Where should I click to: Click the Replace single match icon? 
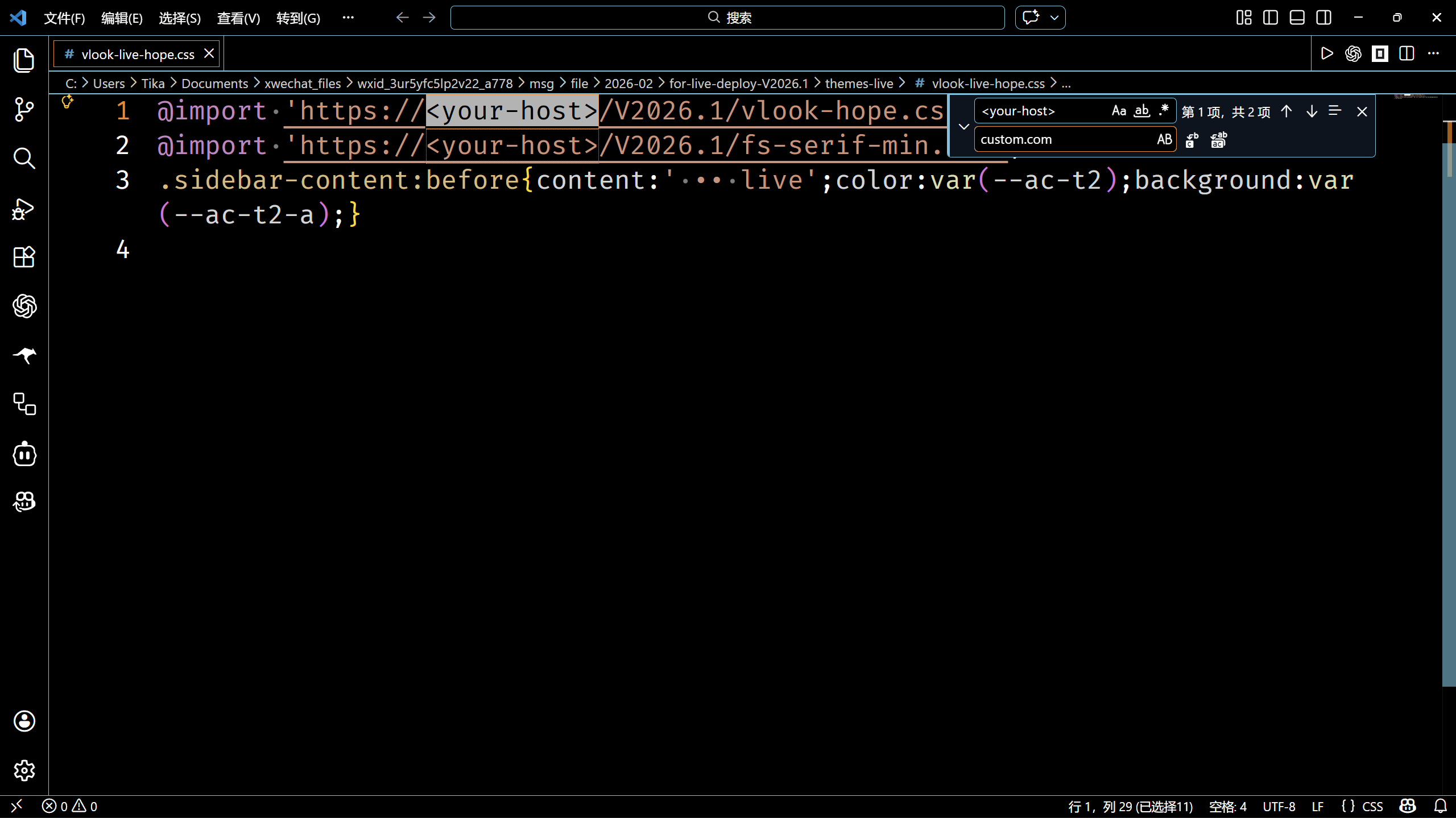(1192, 139)
